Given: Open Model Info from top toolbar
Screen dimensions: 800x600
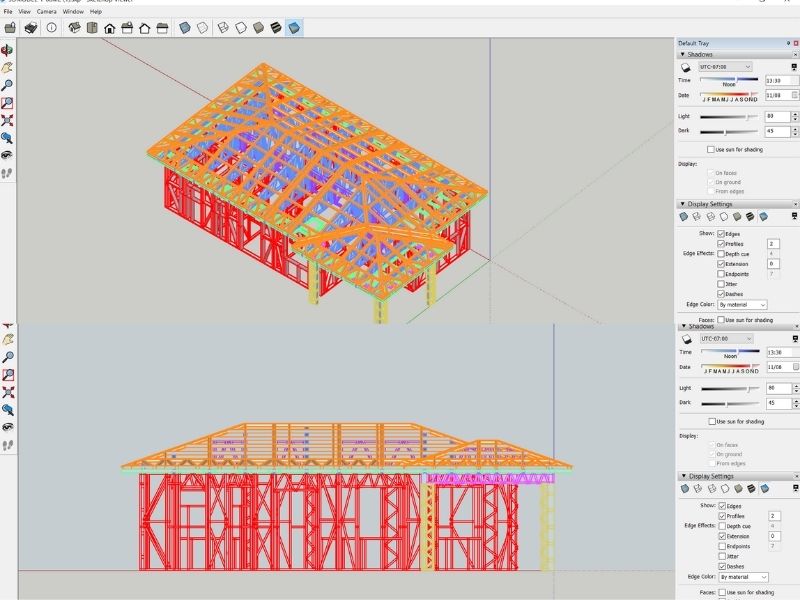Looking at the screenshot, I should click(x=51, y=28).
